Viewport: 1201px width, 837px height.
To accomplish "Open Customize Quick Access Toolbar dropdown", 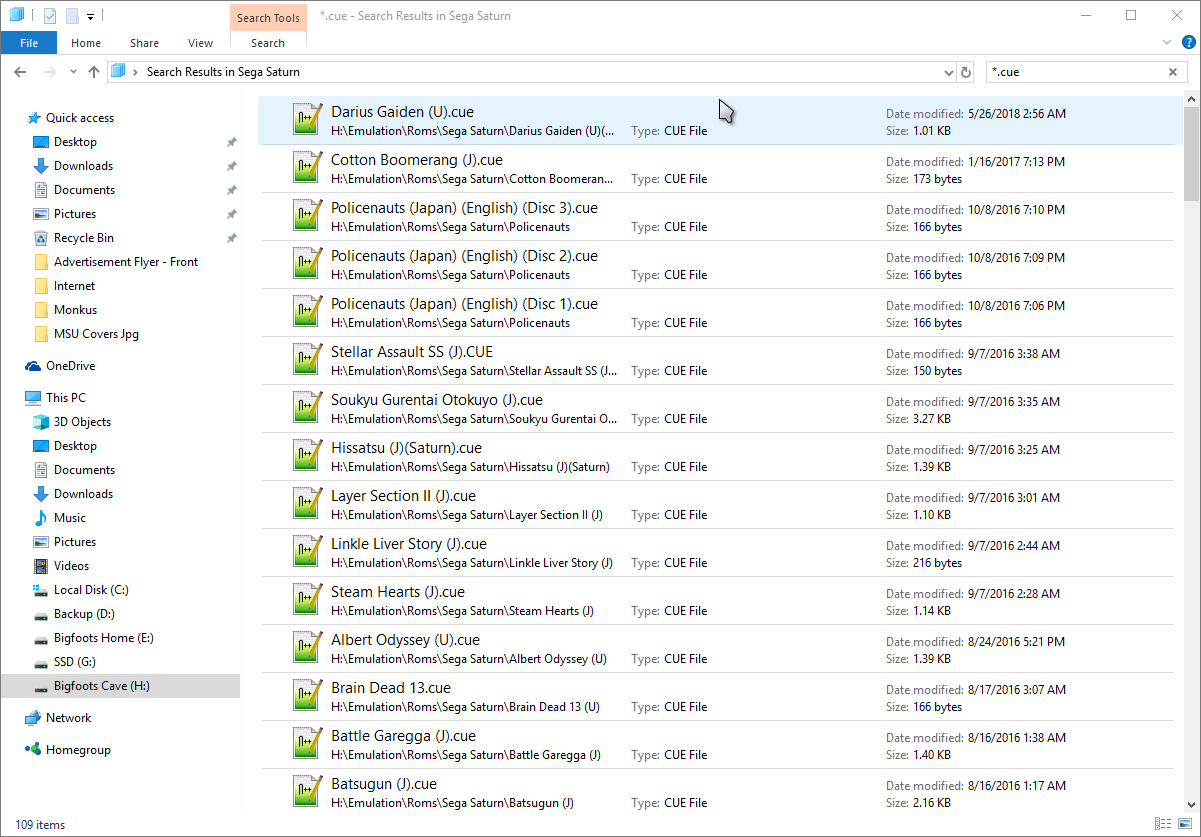I will coord(90,16).
